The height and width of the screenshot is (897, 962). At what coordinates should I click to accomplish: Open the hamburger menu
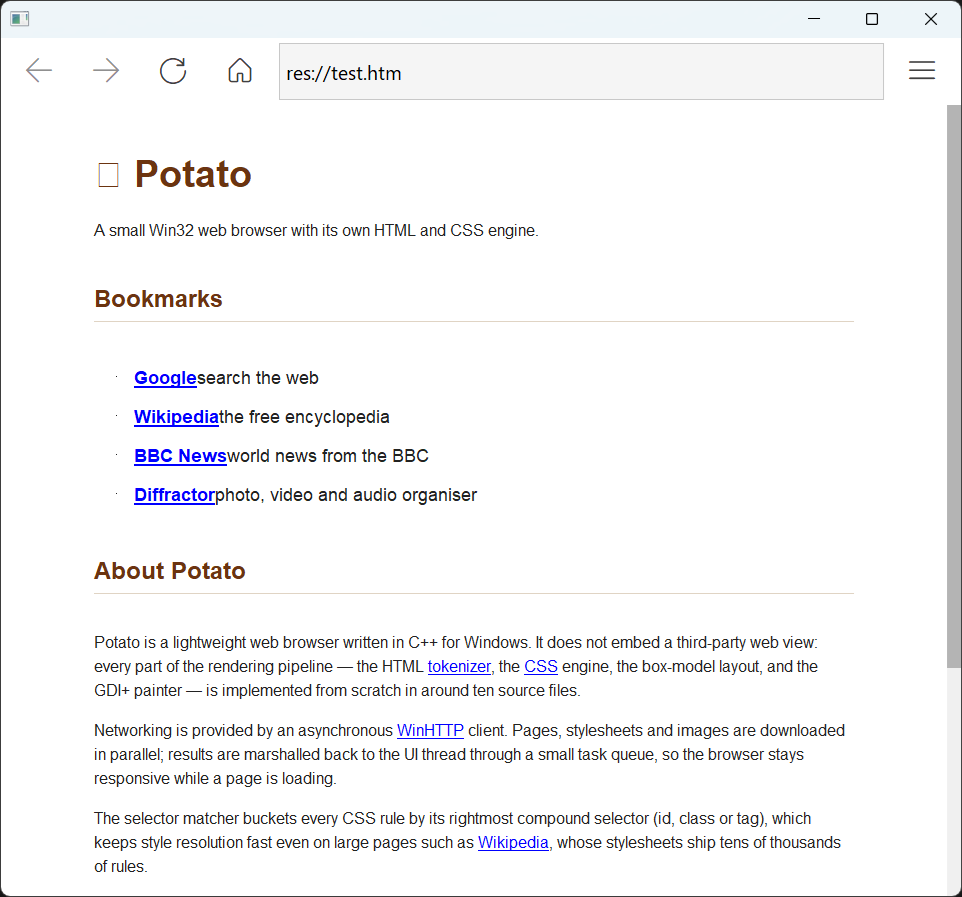(x=922, y=71)
